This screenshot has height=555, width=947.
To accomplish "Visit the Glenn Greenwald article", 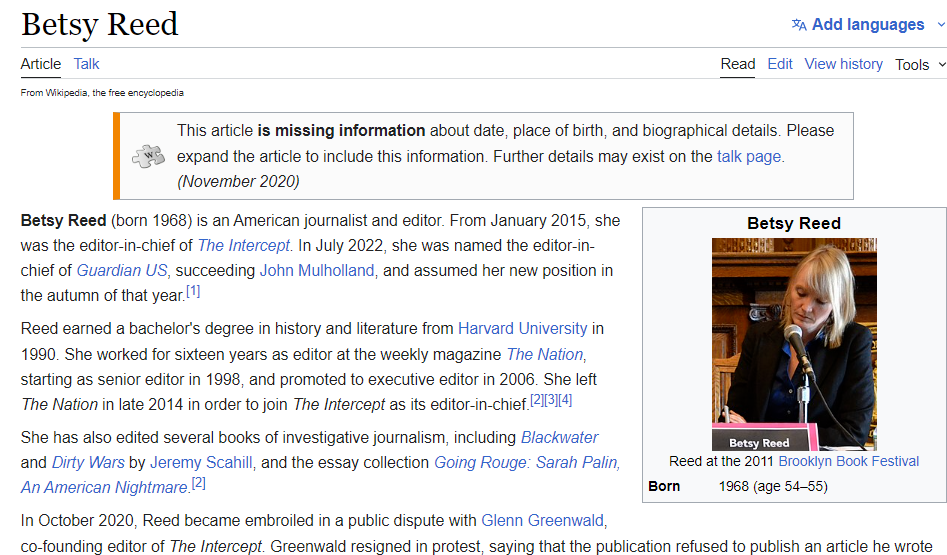I will 542,520.
